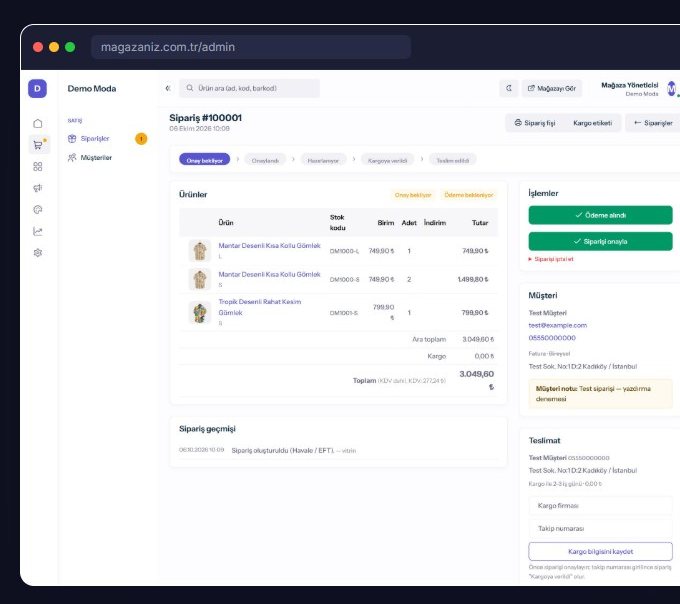The image size is (680, 604).
Task: Click the test@example.com email link
Action: (x=557, y=325)
